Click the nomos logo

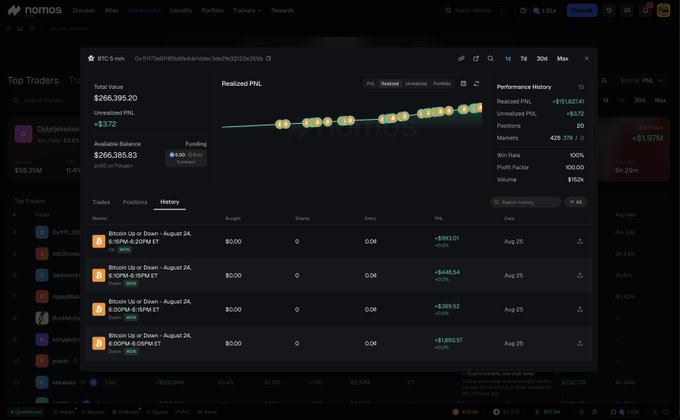(35, 10)
